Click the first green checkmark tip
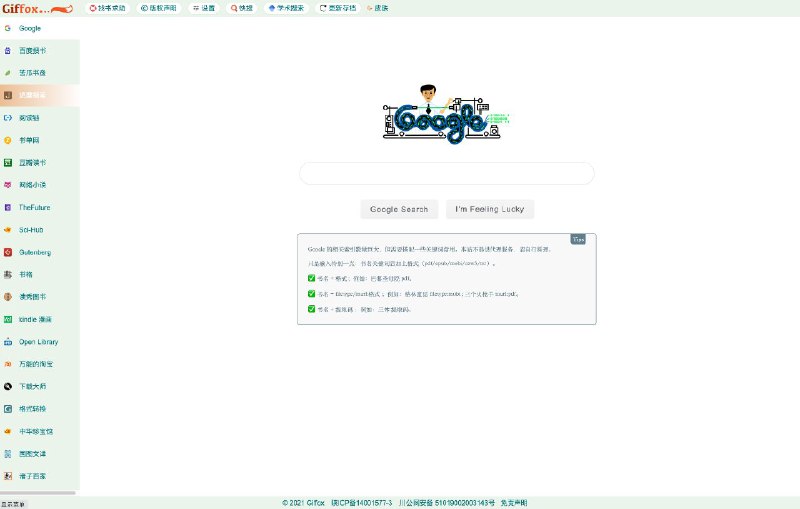The width and height of the screenshot is (800, 509). (x=312, y=277)
